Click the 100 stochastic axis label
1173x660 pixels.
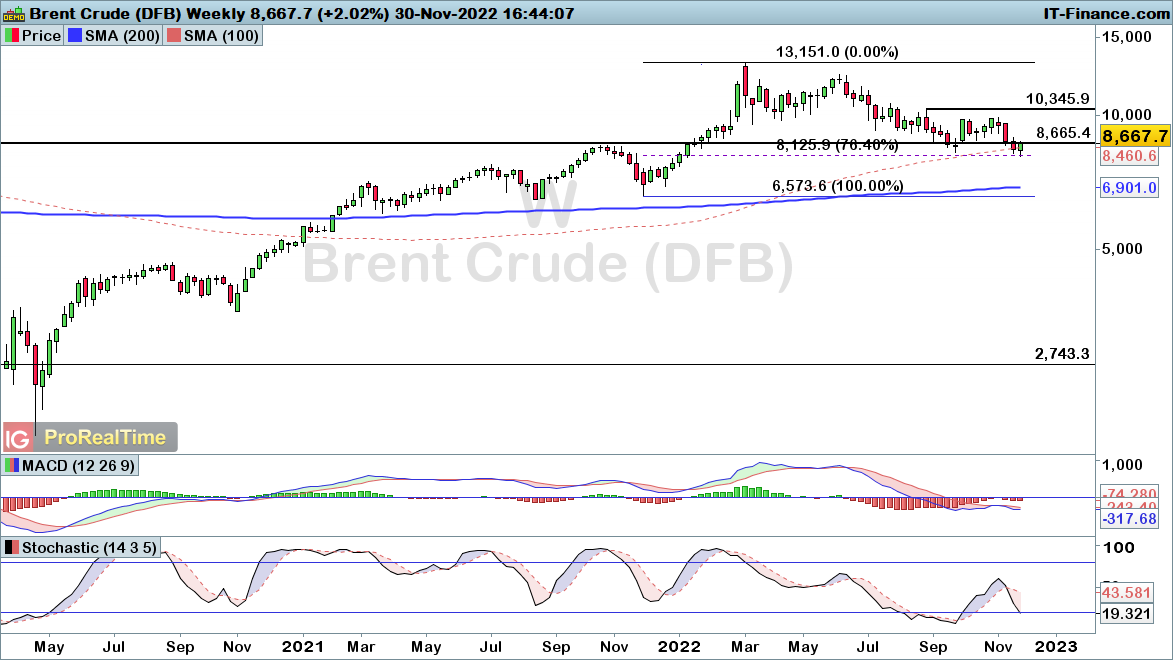coord(1120,548)
